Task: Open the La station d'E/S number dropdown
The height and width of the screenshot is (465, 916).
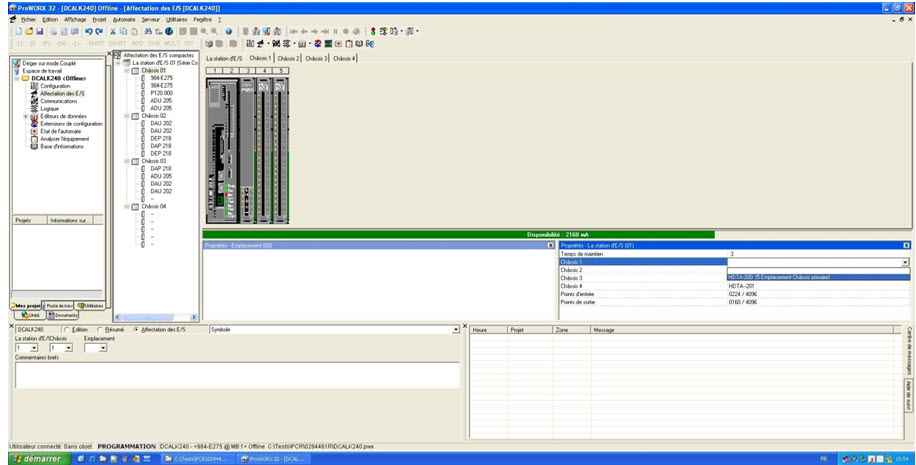Action: tap(34, 348)
